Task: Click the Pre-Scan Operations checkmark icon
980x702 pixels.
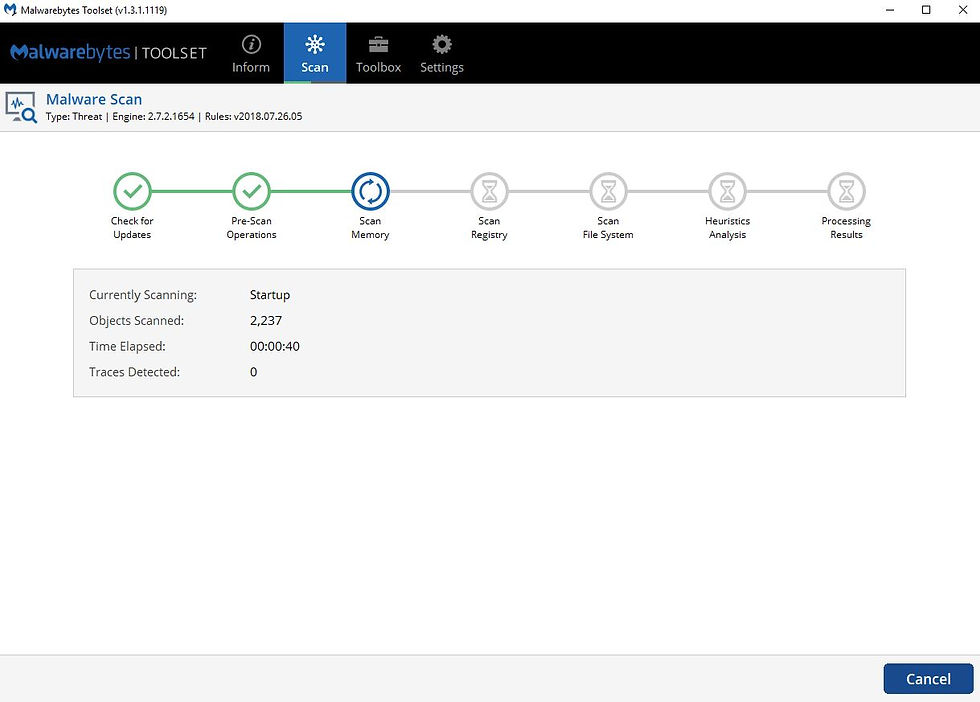Action: pos(251,191)
